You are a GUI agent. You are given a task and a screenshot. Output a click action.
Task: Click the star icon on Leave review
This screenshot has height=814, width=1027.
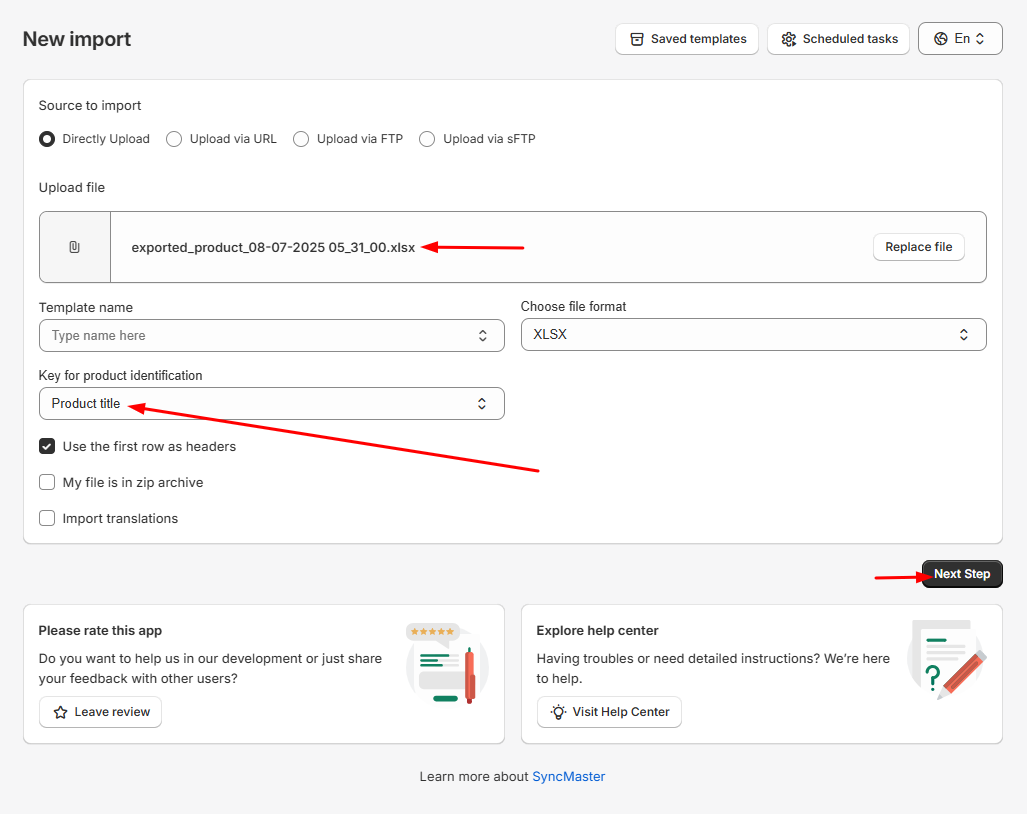(60, 712)
